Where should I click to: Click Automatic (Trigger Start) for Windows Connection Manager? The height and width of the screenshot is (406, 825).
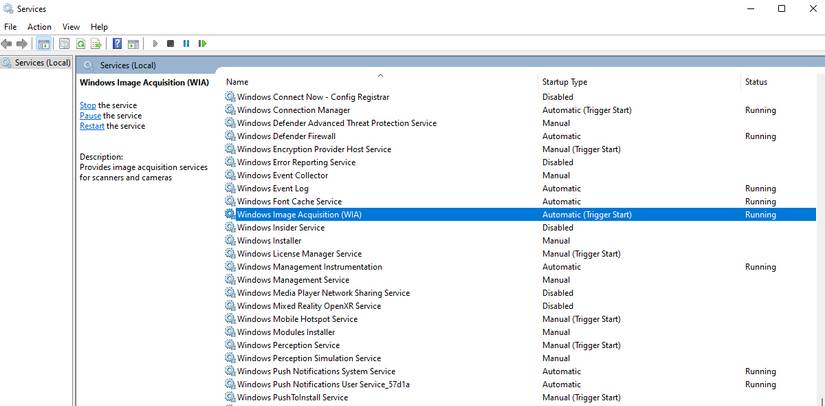pos(587,110)
